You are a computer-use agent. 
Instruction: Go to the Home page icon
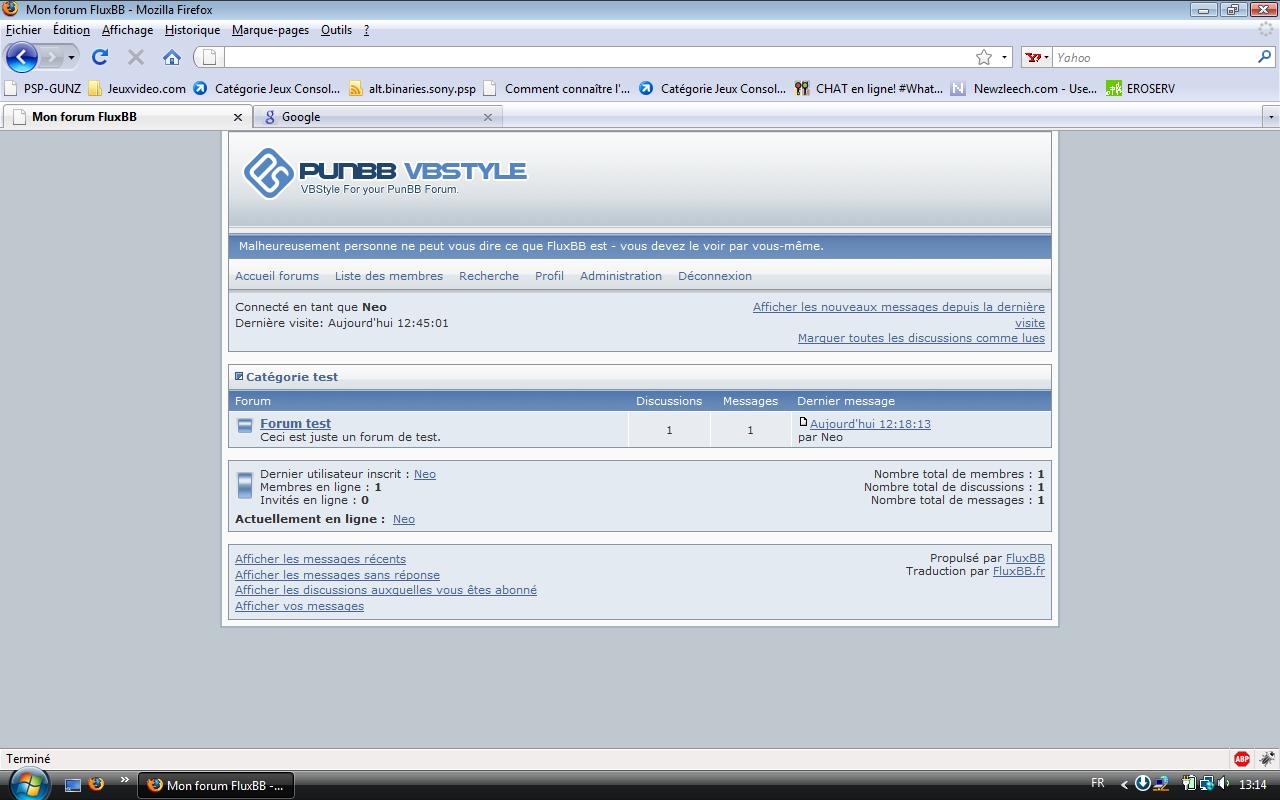(172, 57)
